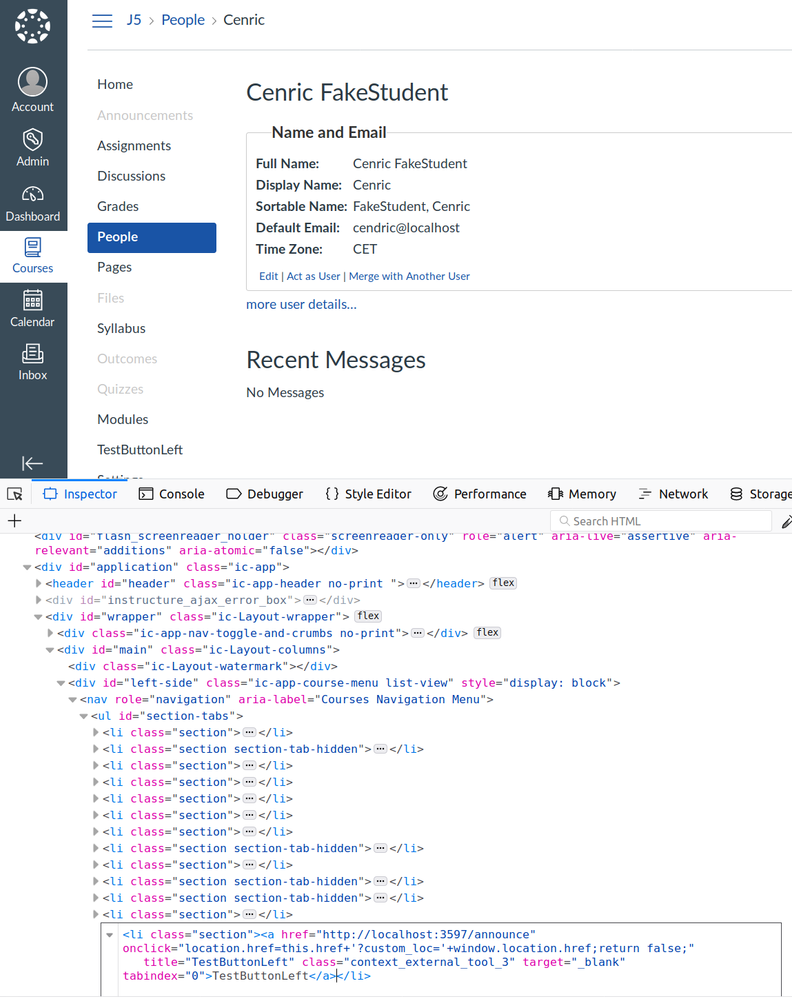
Task: Open the more user details link
Action: click(x=301, y=304)
